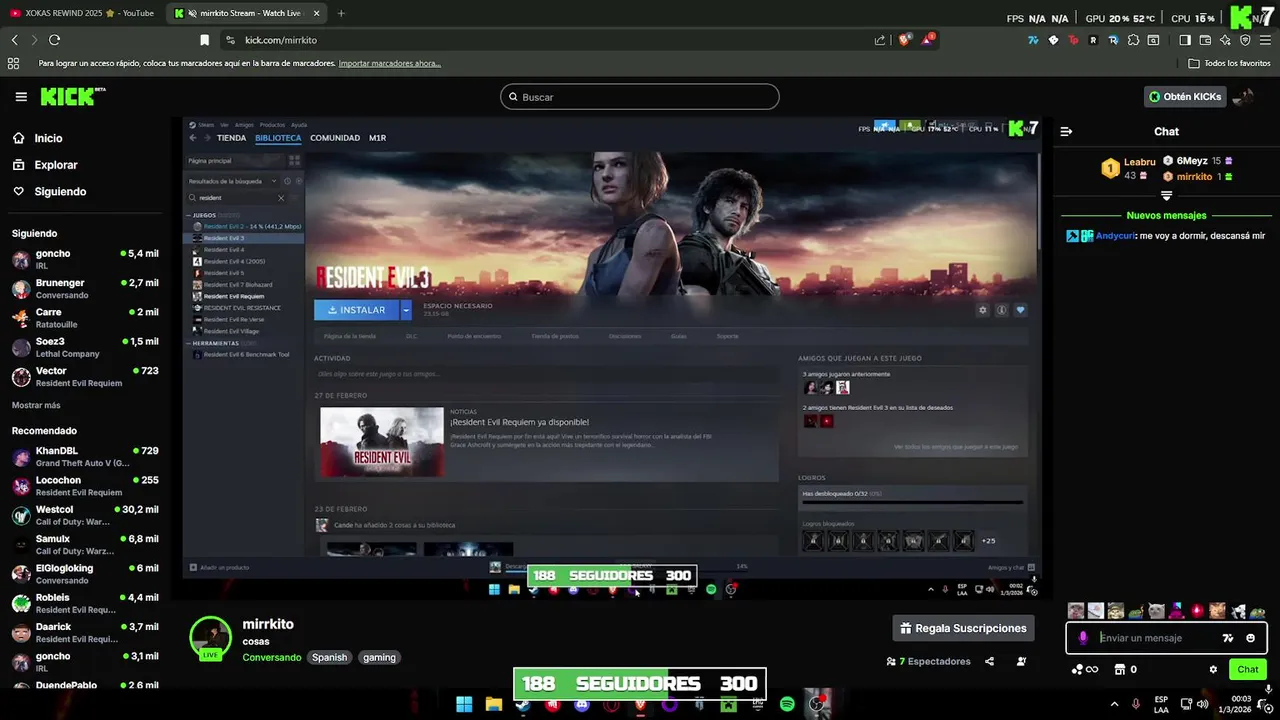Go back in browser history
This screenshot has width=1280, height=720.
point(14,40)
